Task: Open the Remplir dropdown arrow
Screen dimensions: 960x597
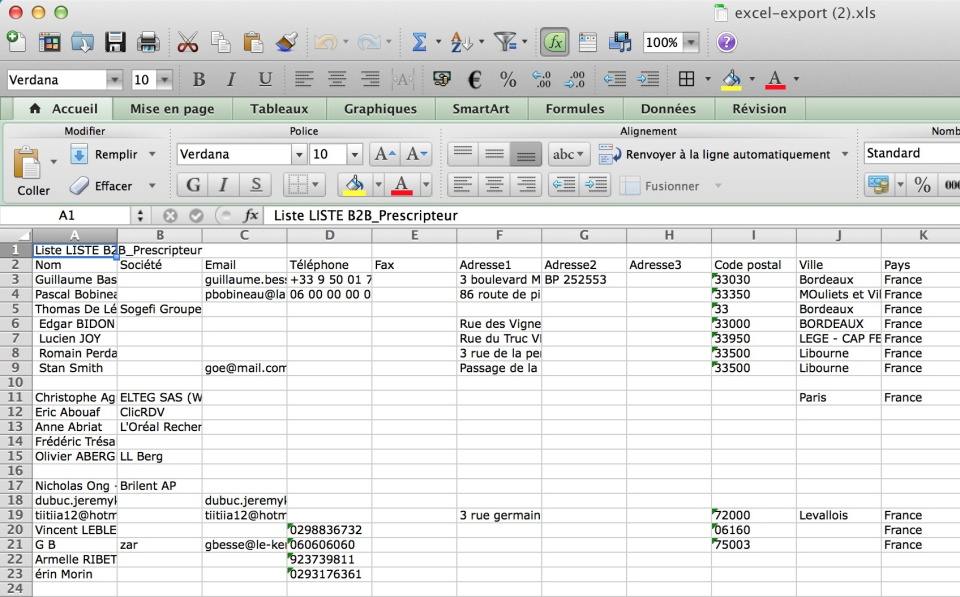Action: 152,154
